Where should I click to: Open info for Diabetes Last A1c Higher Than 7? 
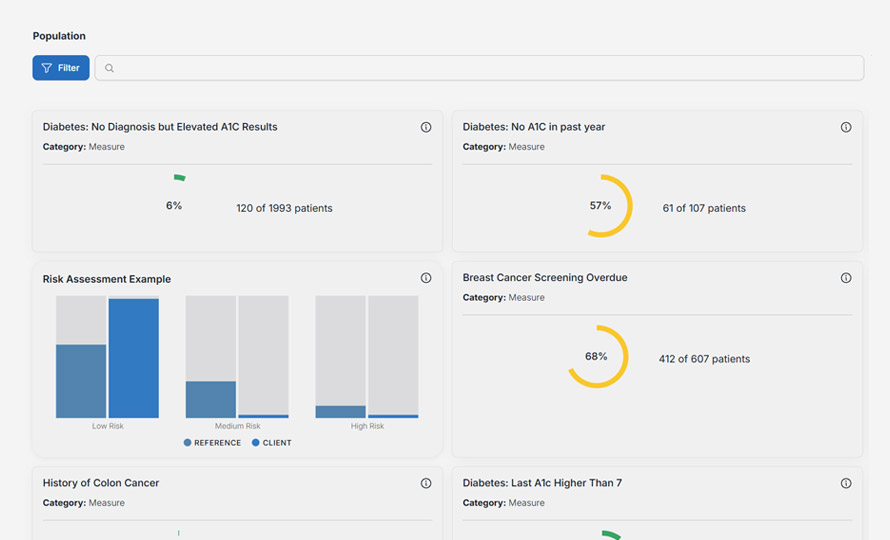click(x=846, y=483)
